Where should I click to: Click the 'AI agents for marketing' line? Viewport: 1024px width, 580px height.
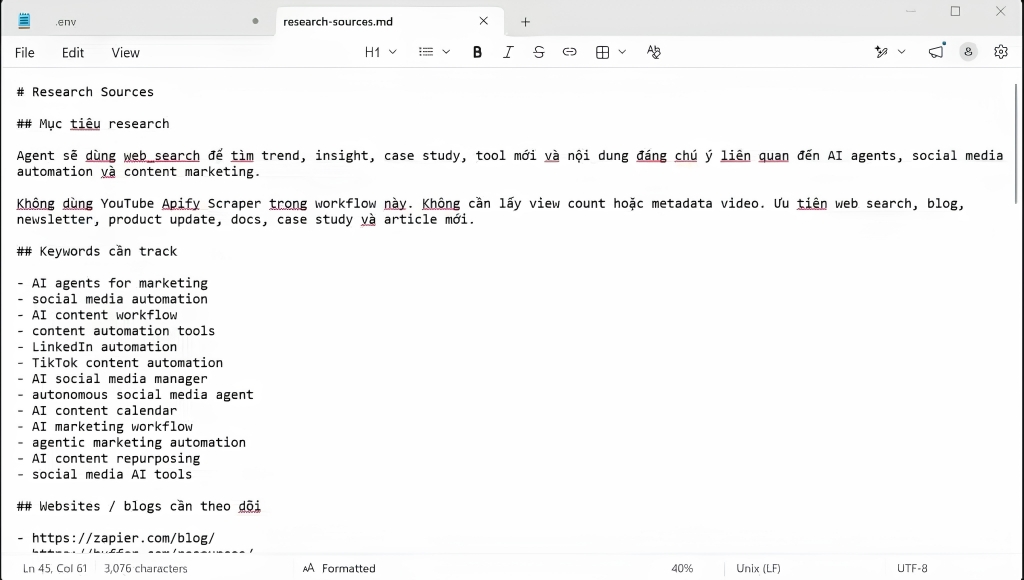pos(112,283)
